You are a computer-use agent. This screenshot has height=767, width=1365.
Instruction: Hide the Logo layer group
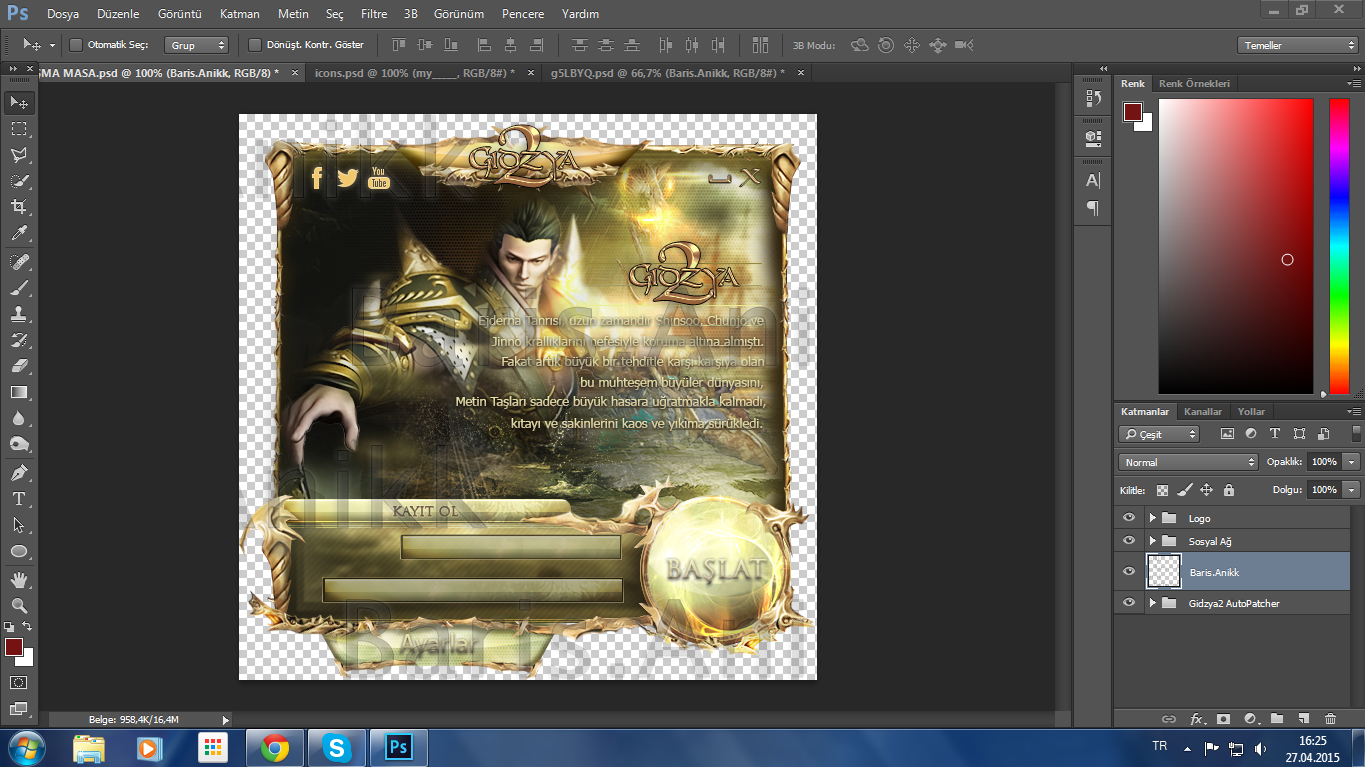click(1129, 518)
